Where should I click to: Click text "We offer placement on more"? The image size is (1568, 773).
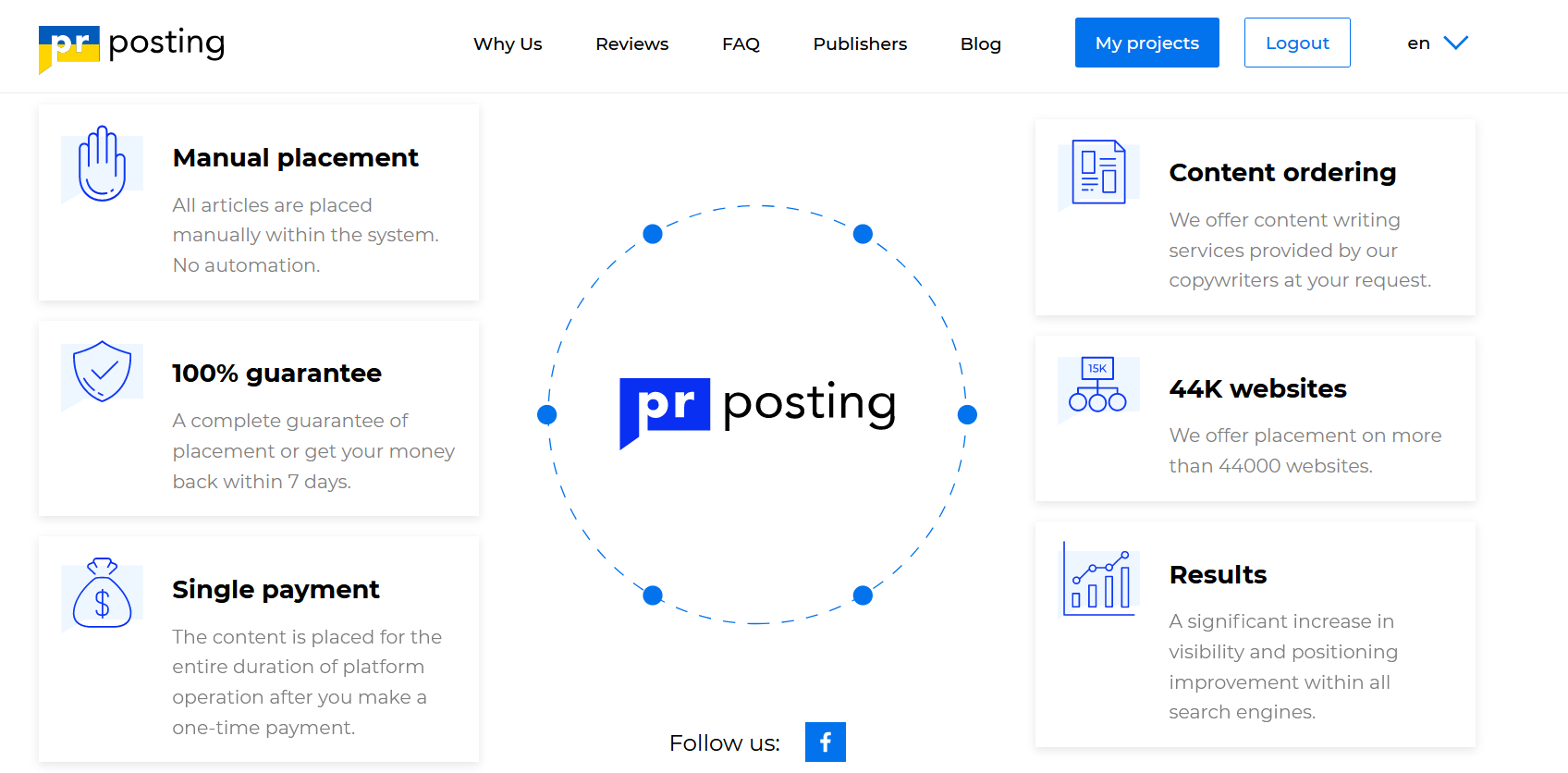tap(1305, 436)
